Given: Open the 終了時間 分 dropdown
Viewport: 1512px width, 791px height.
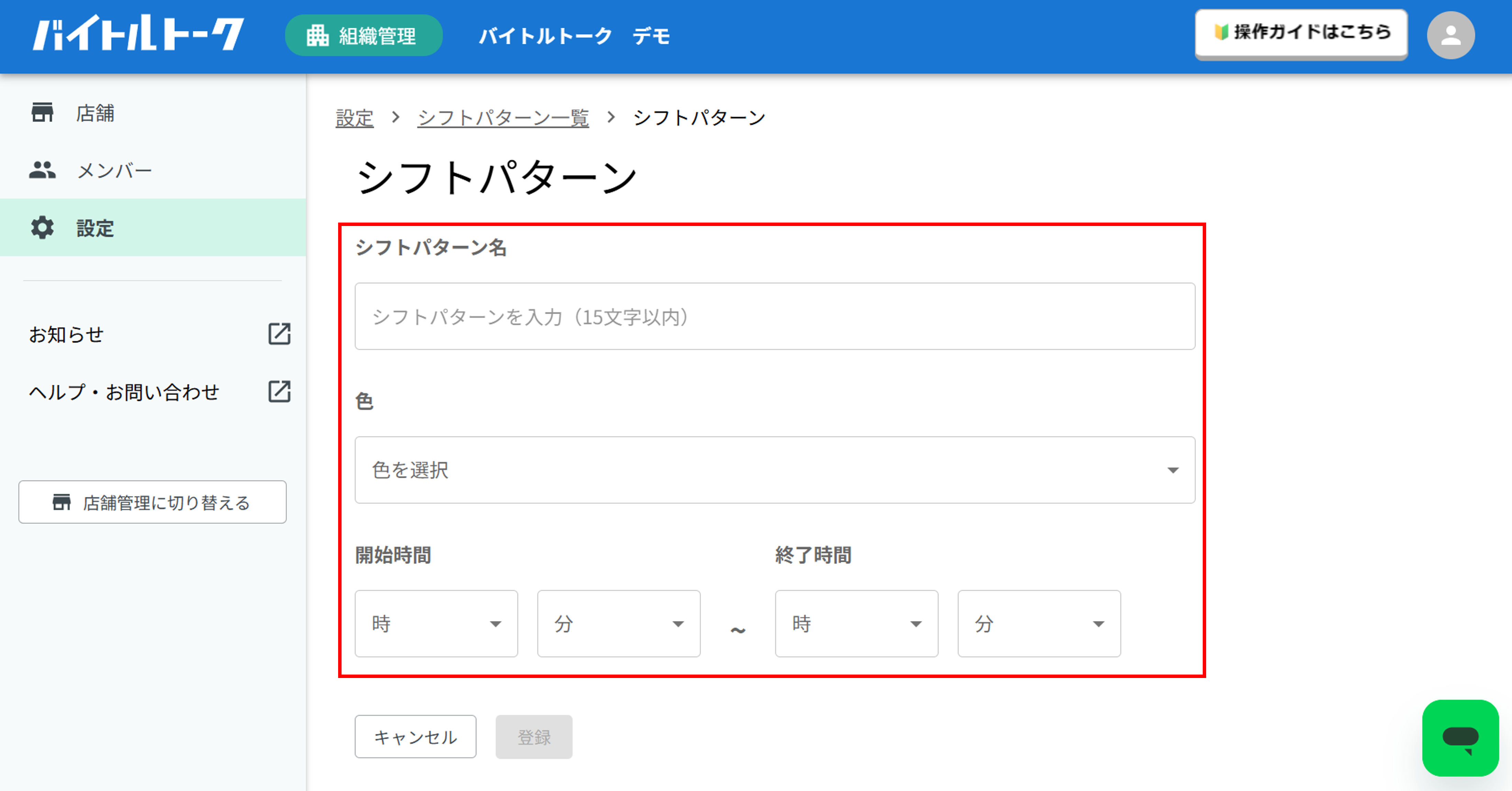Looking at the screenshot, I should click(1039, 624).
